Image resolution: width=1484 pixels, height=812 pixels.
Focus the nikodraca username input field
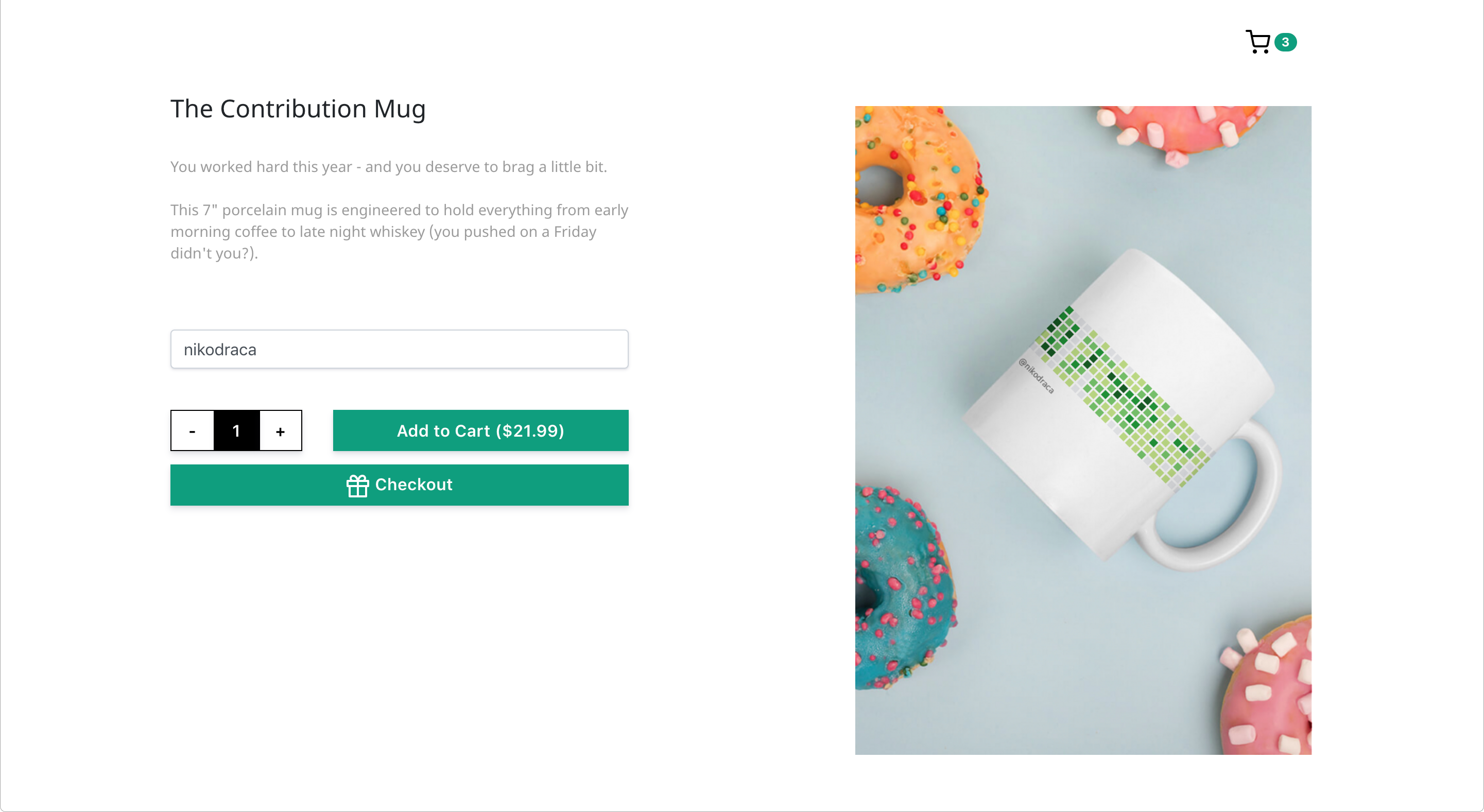(399, 349)
